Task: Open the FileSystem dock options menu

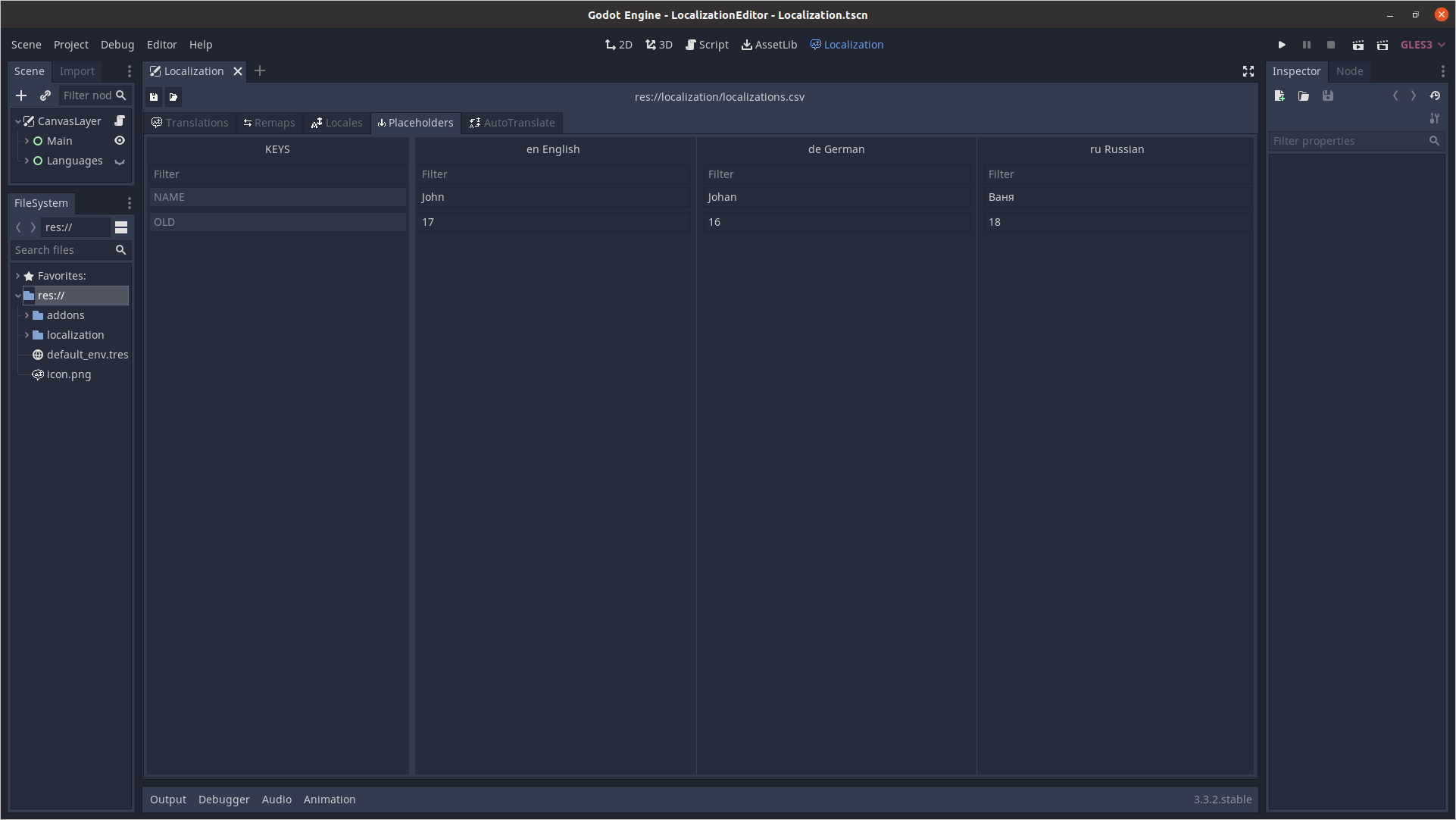Action: (130, 203)
